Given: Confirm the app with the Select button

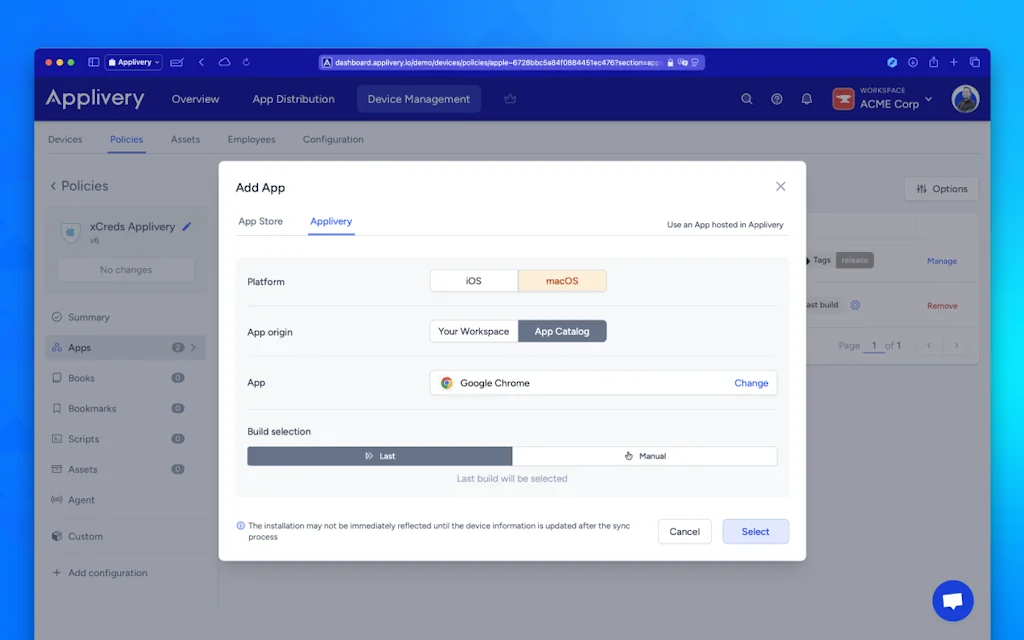Looking at the screenshot, I should (x=755, y=531).
